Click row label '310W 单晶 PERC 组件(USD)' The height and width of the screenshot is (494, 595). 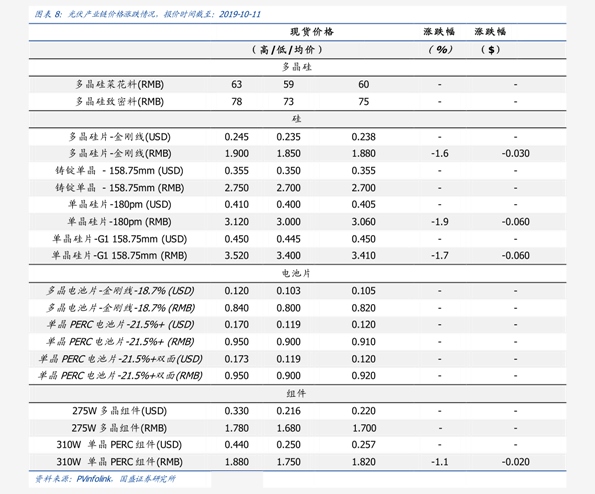(119, 445)
